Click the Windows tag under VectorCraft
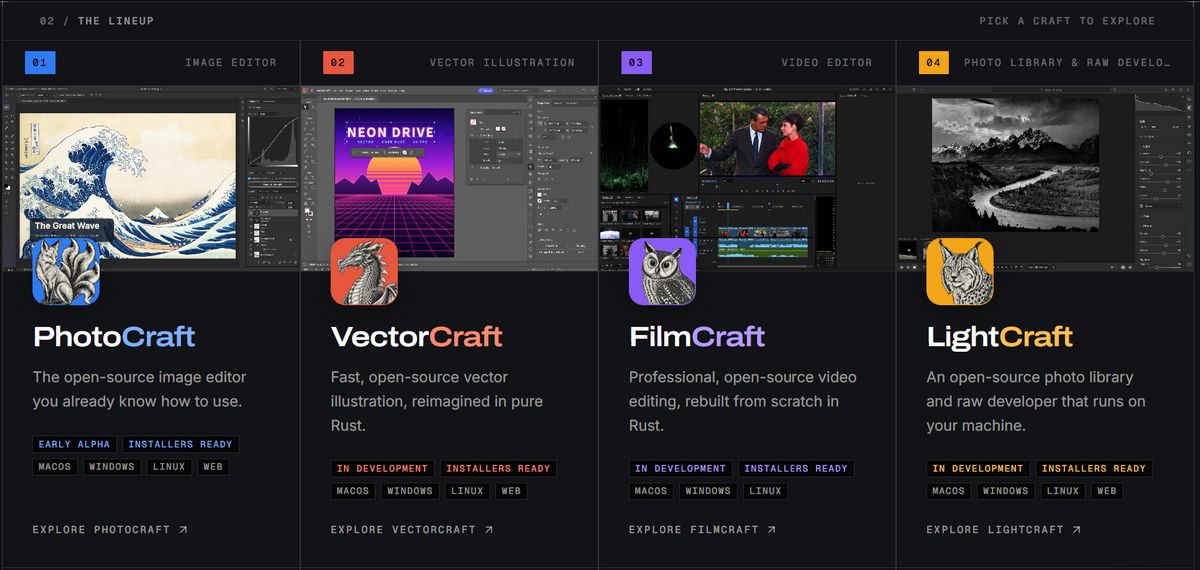 (410, 491)
